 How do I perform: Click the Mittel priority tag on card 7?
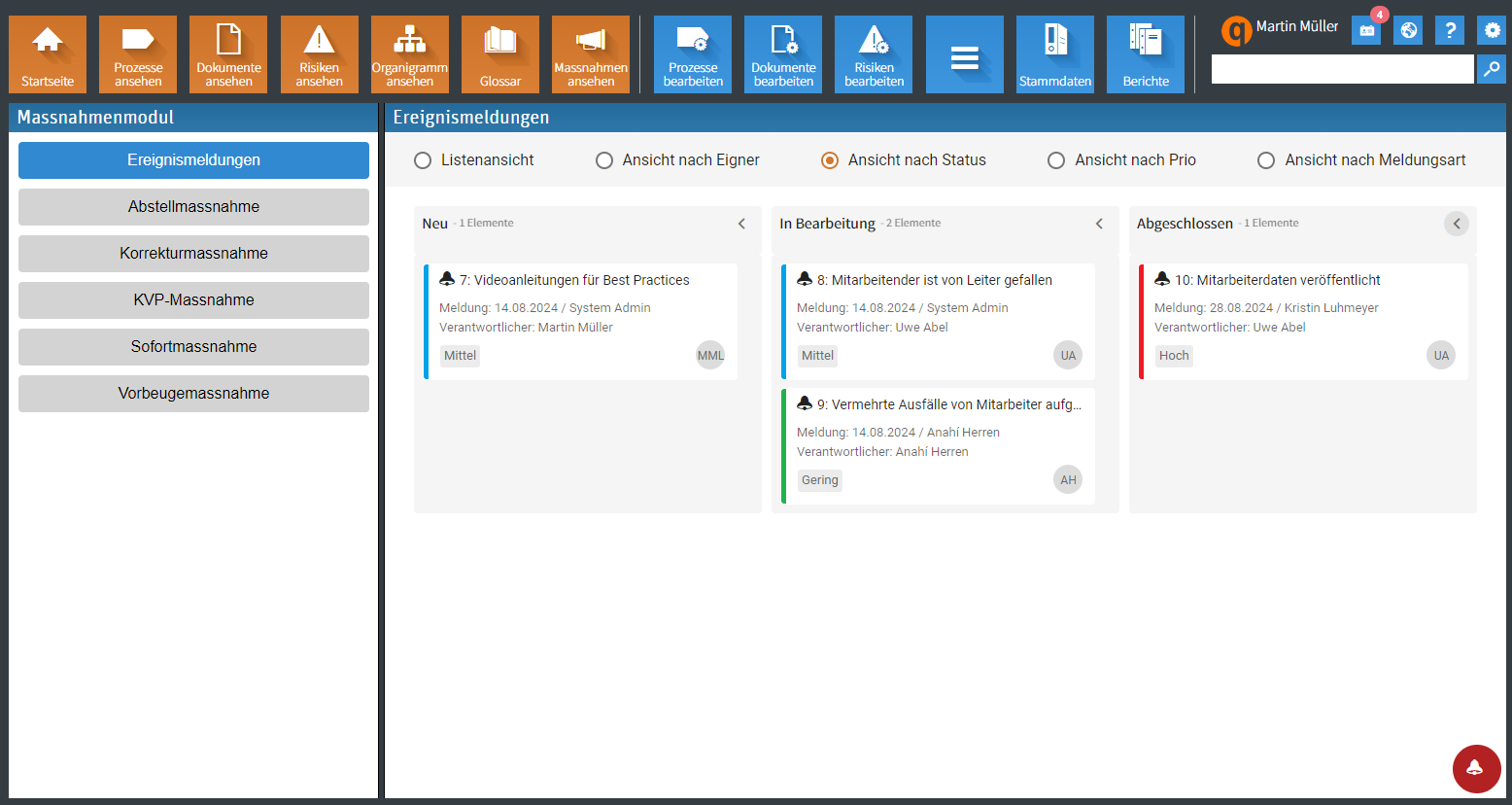pos(460,356)
